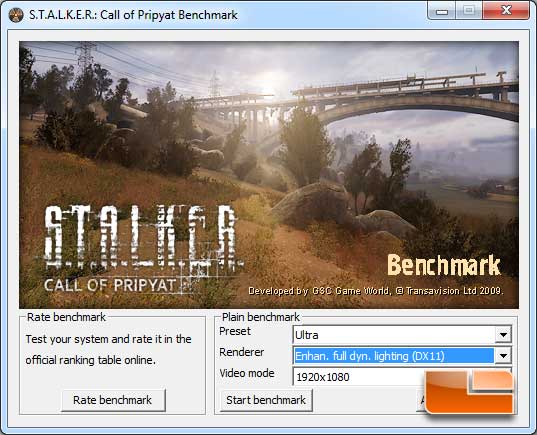
Task: Click the 'Plain benchmark' group title
Action: point(261,317)
